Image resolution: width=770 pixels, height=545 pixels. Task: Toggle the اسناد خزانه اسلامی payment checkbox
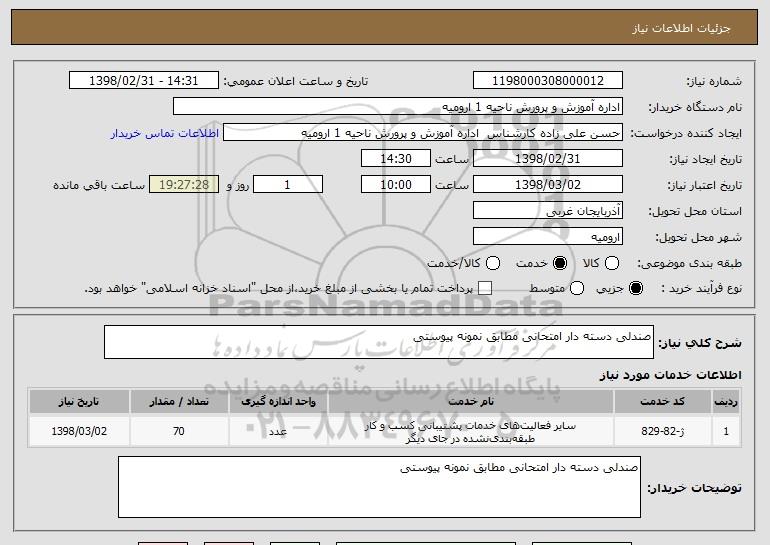pos(485,288)
